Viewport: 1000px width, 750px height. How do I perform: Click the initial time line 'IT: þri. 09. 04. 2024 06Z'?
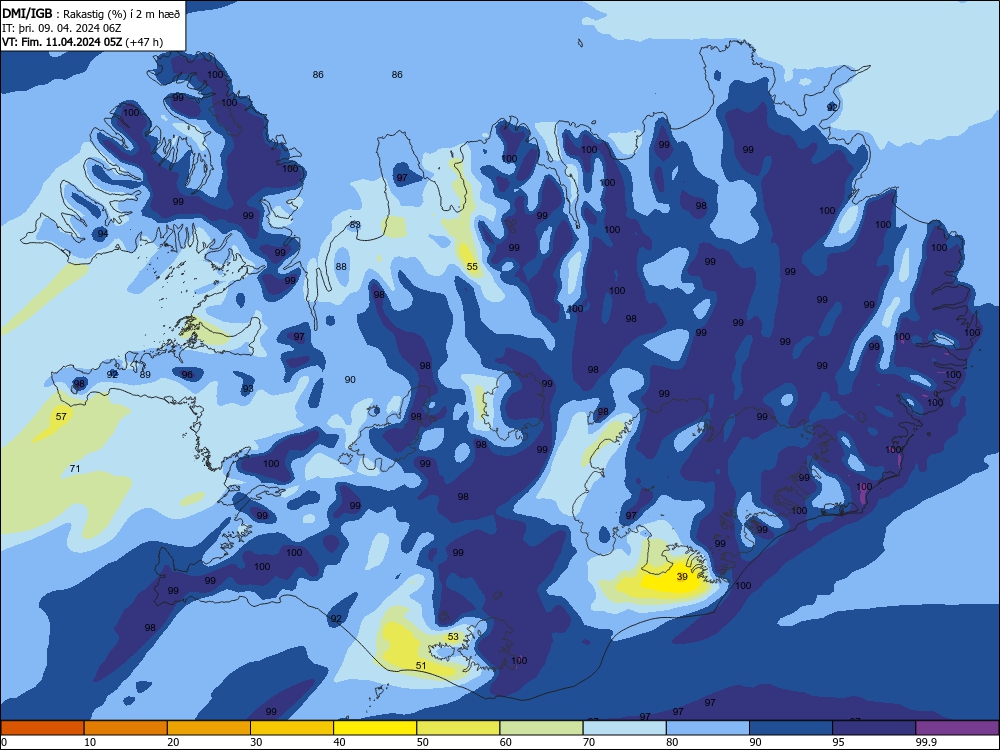tap(62, 28)
